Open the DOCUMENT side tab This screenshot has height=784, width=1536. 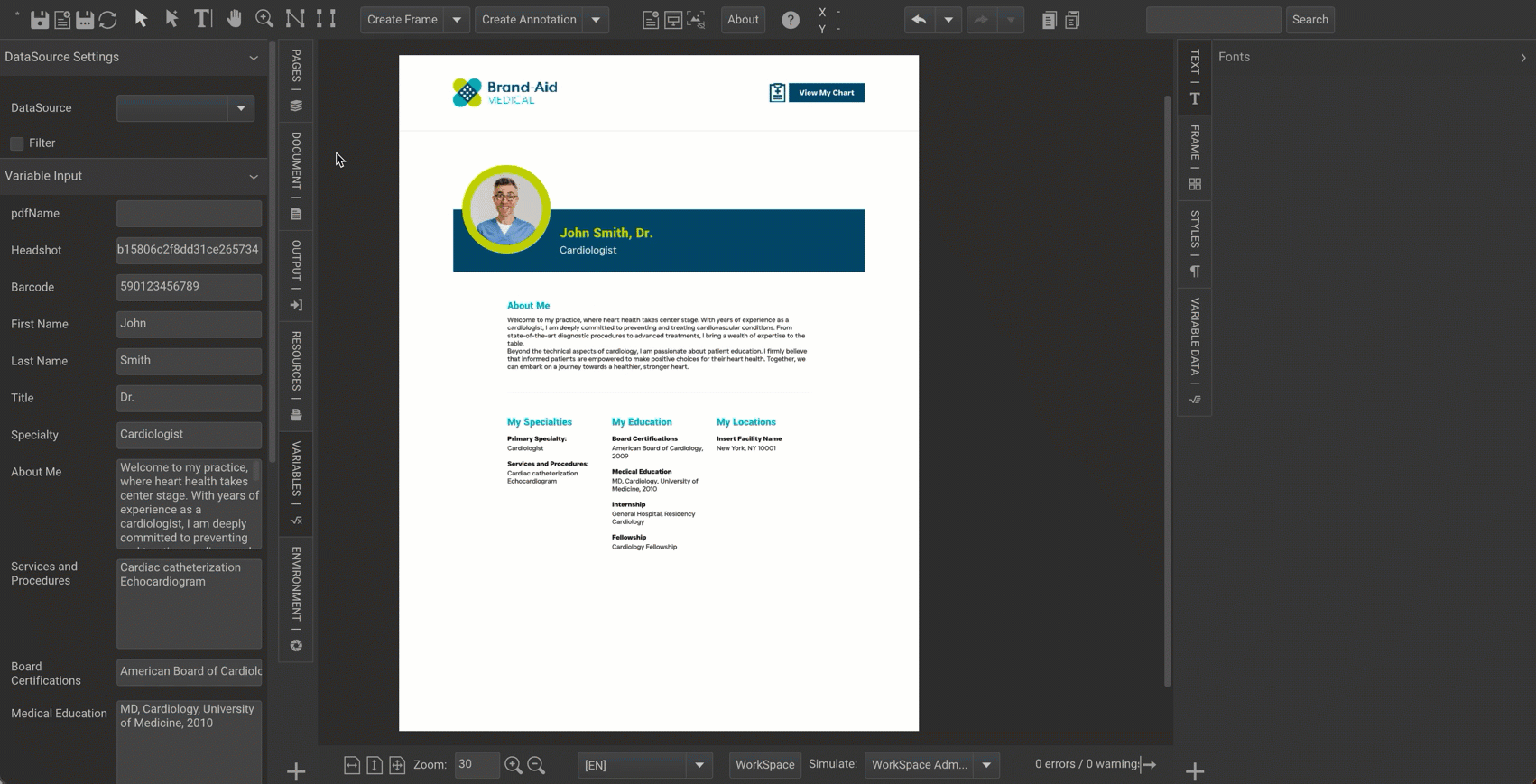[x=296, y=176]
